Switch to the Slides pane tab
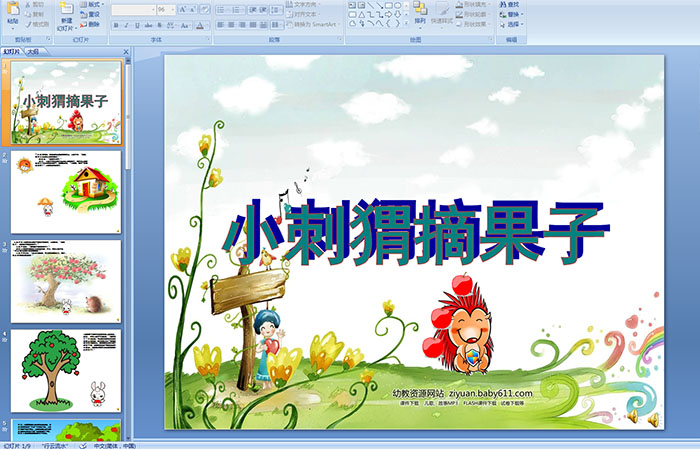This screenshot has width=700, height=449. click(x=12, y=50)
